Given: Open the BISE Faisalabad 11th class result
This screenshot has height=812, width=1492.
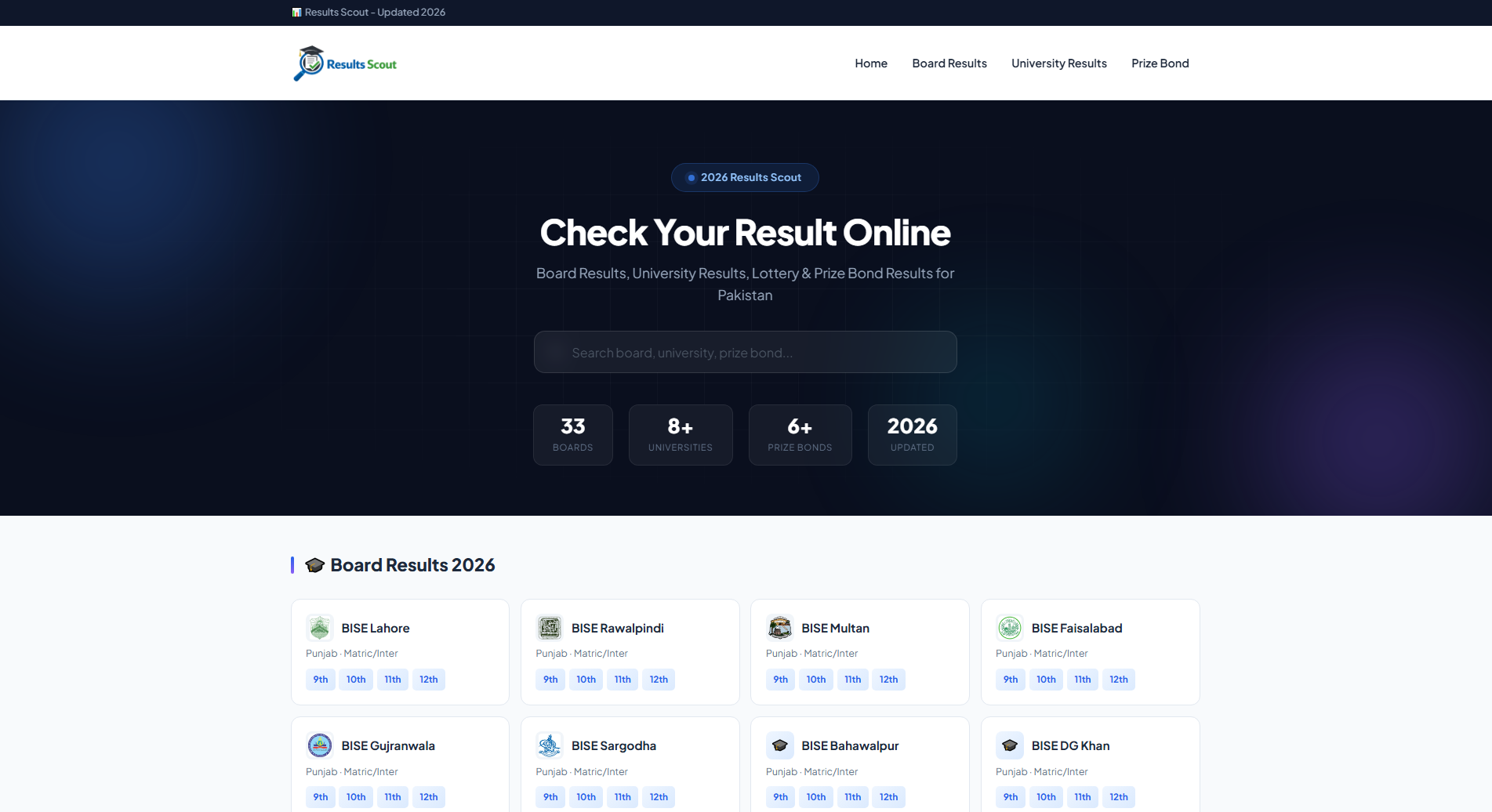Looking at the screenshot, I should pyautogui.click(x=1083, y=680).
